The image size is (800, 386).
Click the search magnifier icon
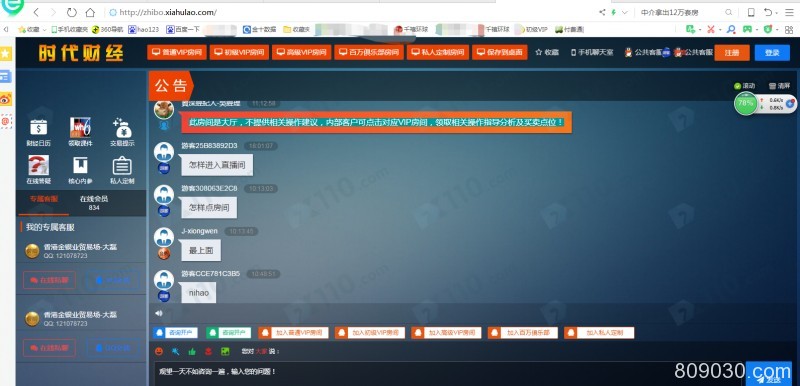pos(729,12)
